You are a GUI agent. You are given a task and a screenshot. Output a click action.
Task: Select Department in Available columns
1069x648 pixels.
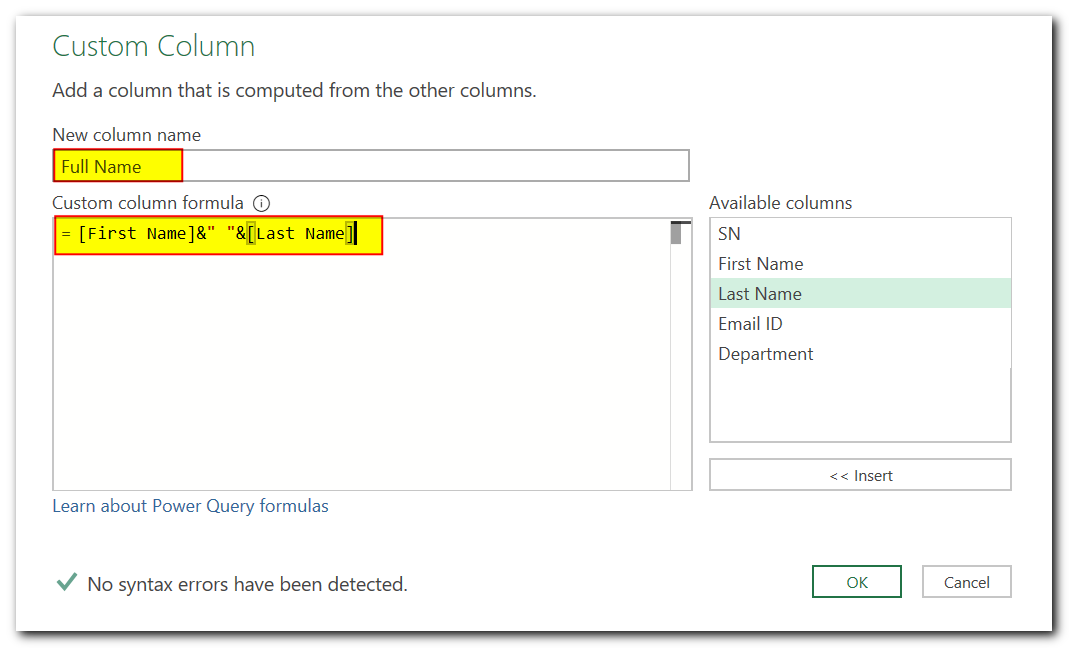coord(860,354)
